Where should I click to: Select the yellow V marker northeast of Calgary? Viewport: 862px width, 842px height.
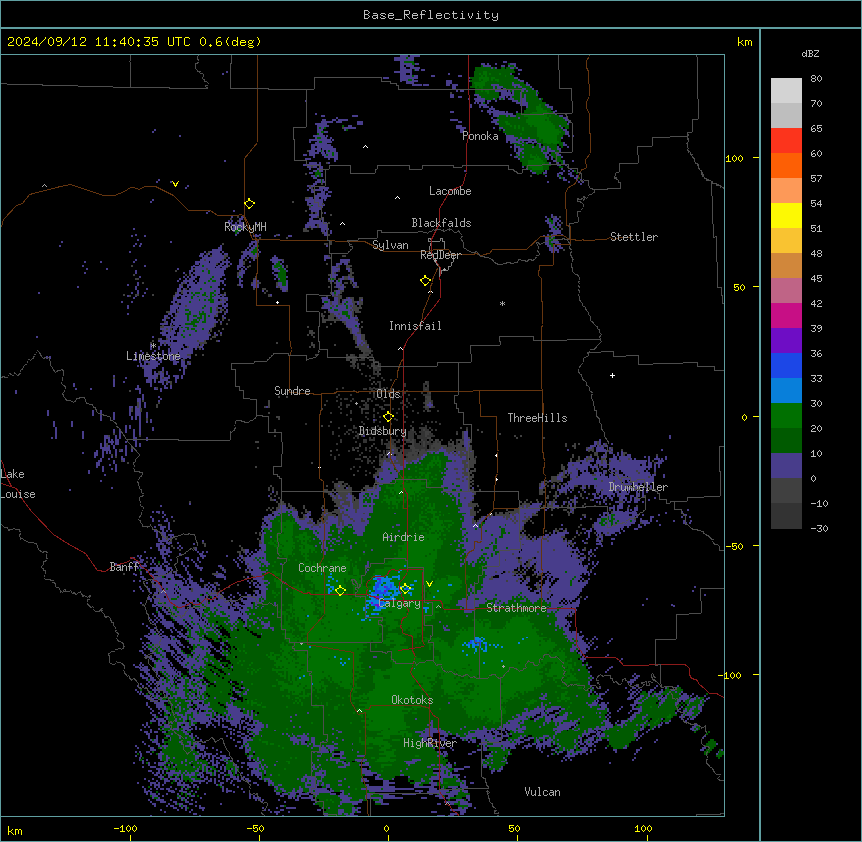click(429, 584)
